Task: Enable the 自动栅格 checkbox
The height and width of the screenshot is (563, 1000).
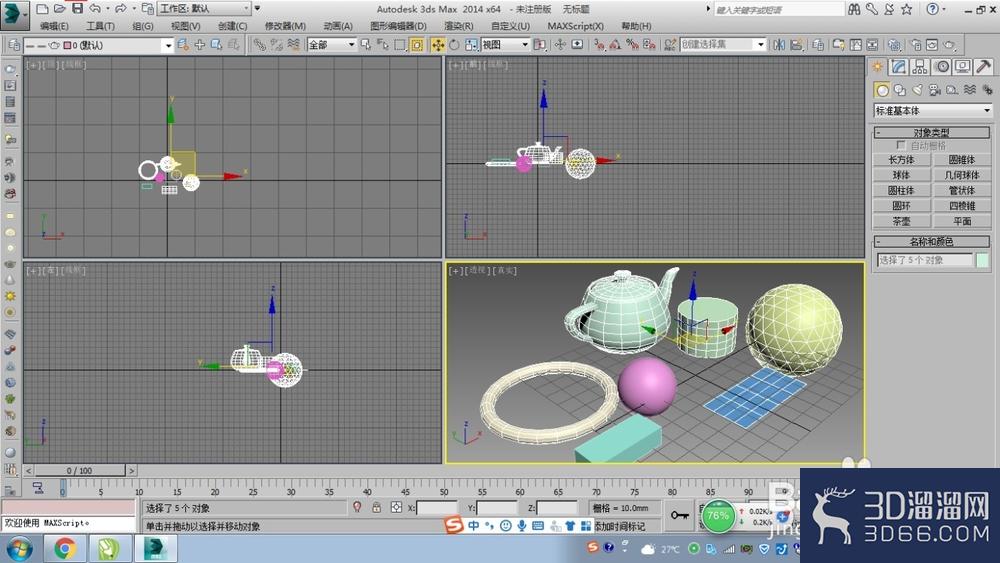Action: point(901,145)
